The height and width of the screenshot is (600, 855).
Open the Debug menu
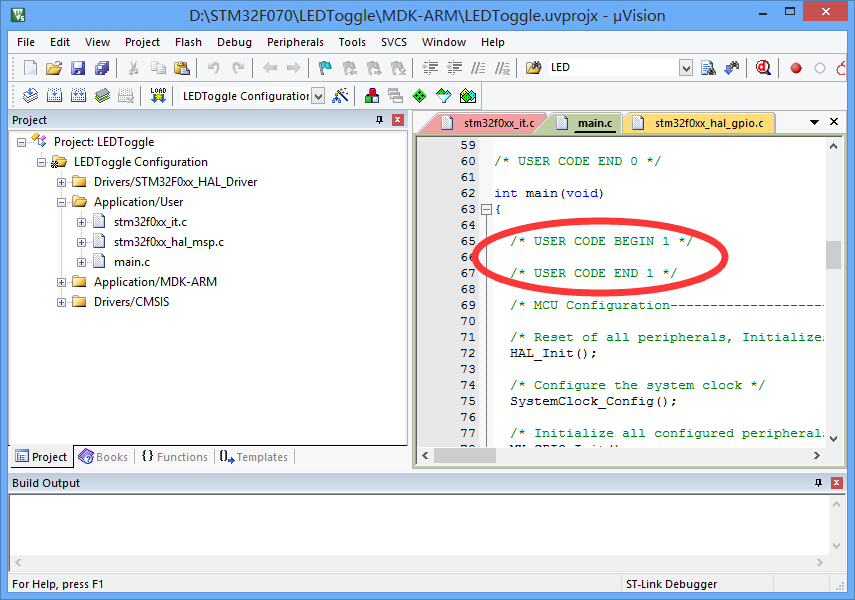click(234, 42)
